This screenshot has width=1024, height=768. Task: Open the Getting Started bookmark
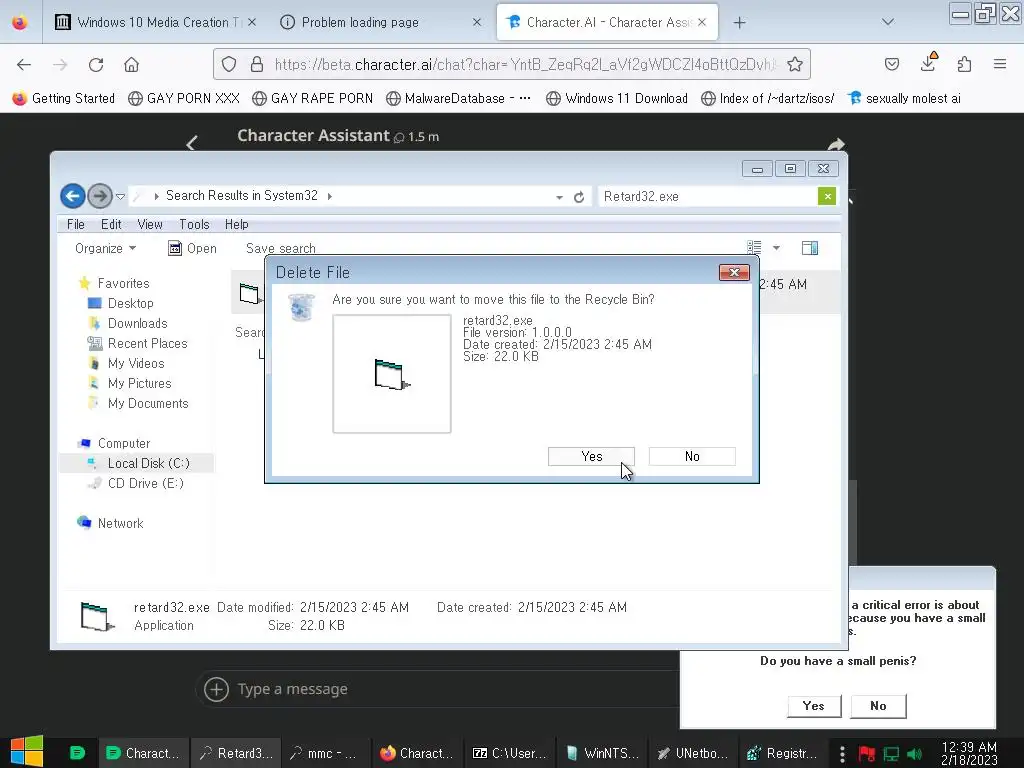click(63, 99)
